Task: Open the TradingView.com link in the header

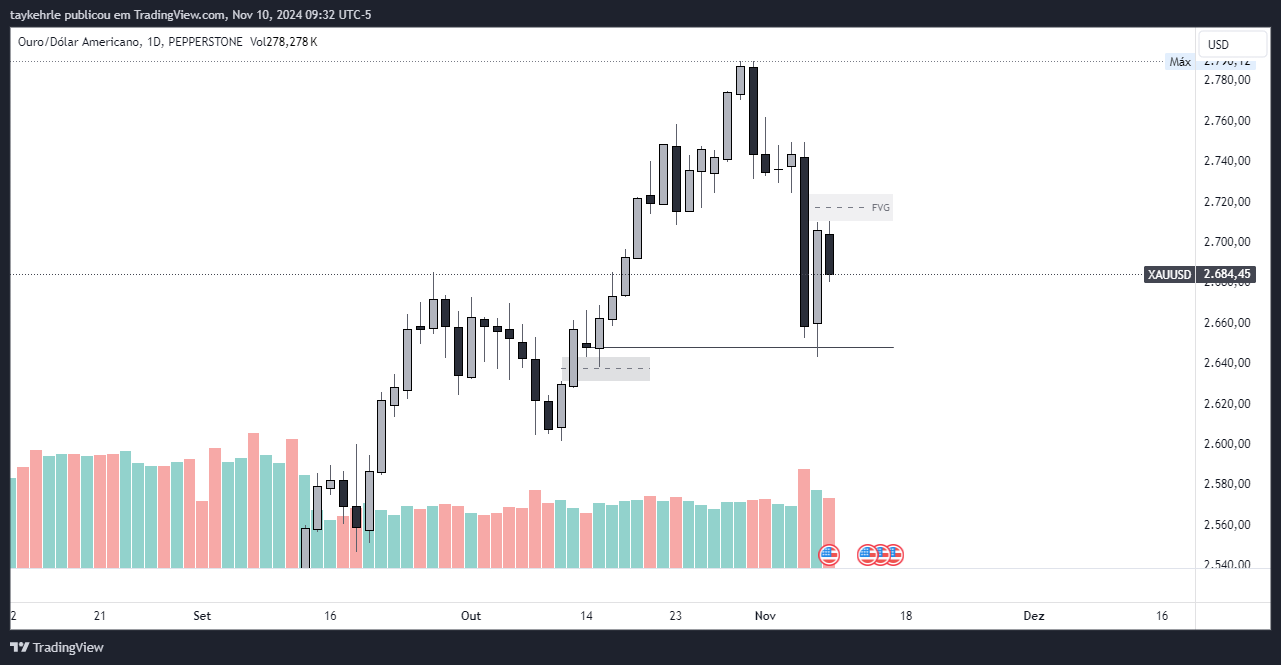Action: click(x=176, y=14)
